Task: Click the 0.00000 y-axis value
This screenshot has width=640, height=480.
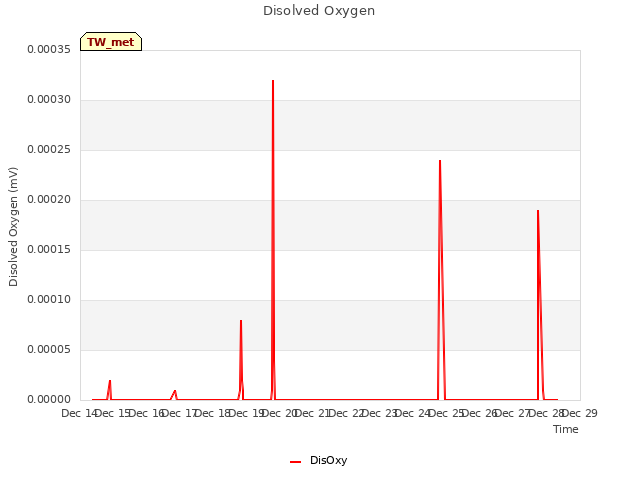Action: point(49,400)
